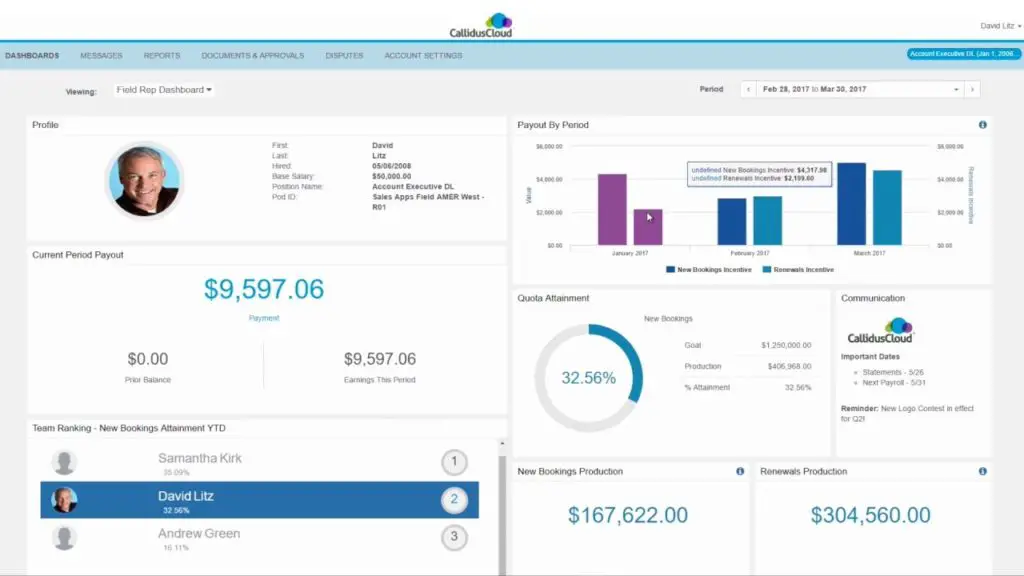Select the rank 2 badge for David Litz

454,500
